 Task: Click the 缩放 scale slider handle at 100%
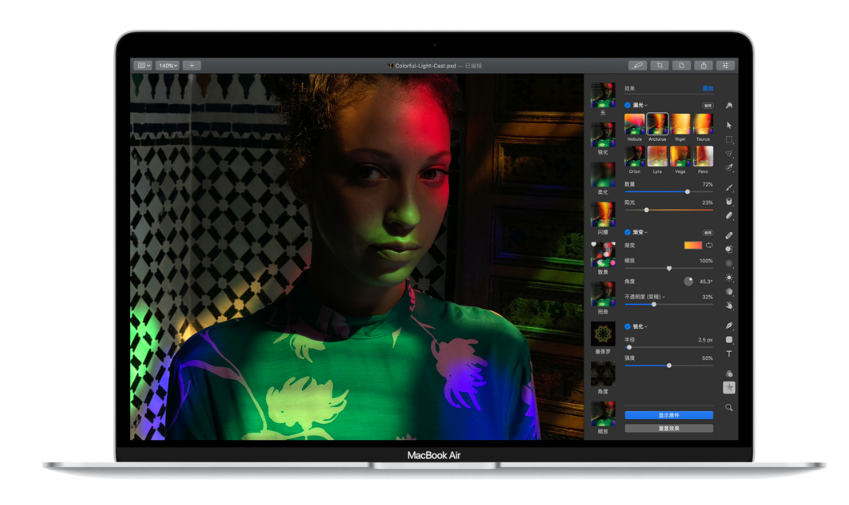coord(669,268)
